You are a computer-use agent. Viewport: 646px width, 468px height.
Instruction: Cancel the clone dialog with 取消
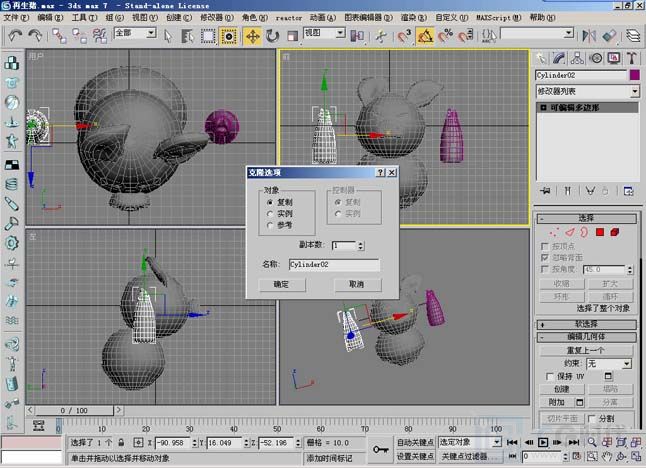(357, 284)
